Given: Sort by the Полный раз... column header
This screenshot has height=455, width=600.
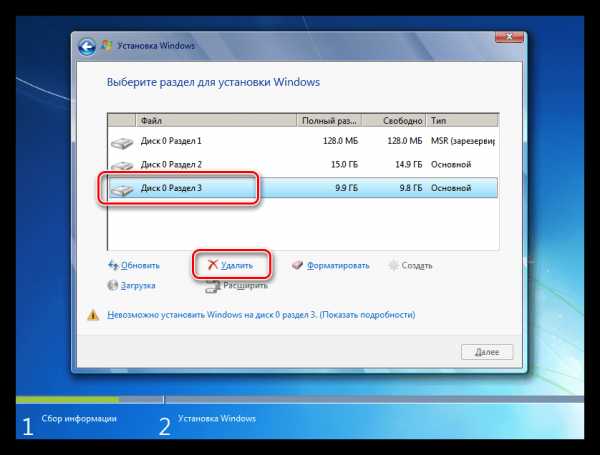Looking at the screenshot, I should 329,121.
